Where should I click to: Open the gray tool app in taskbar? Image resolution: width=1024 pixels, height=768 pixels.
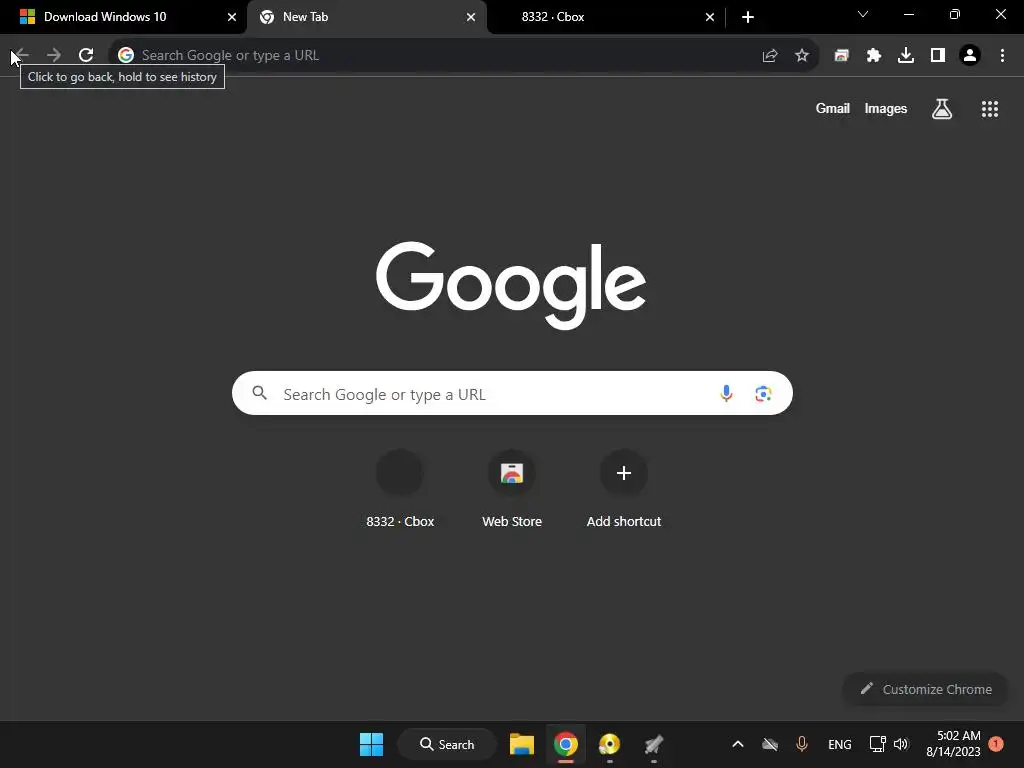coord(653,744)
